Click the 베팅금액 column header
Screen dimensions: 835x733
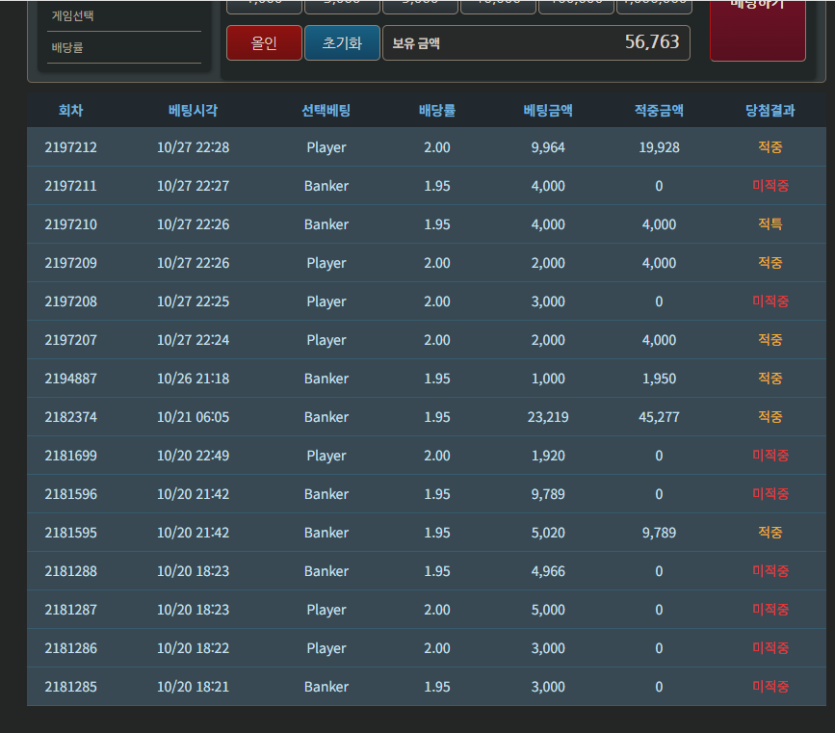click(548, 110)
